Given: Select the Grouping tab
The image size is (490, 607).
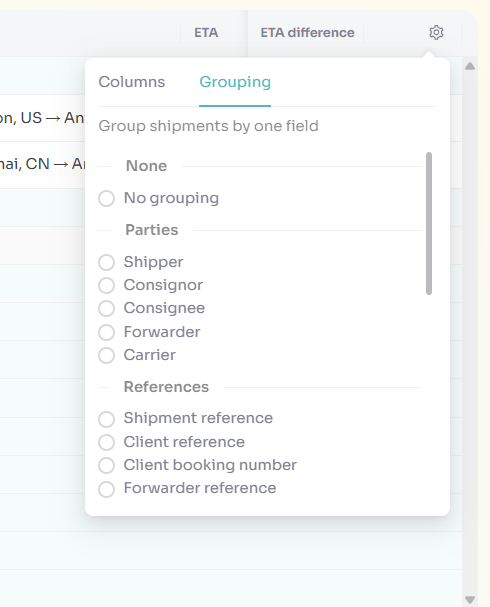Looking at the screenshot, I should (x=235, y=82).
